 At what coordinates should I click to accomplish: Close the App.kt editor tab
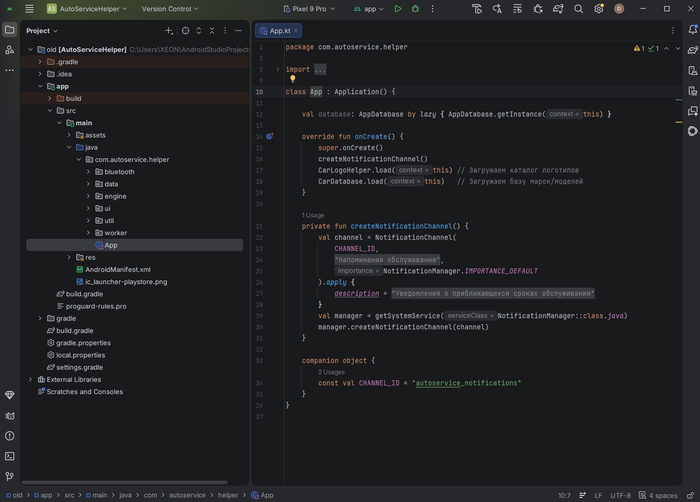pos(296,30)
